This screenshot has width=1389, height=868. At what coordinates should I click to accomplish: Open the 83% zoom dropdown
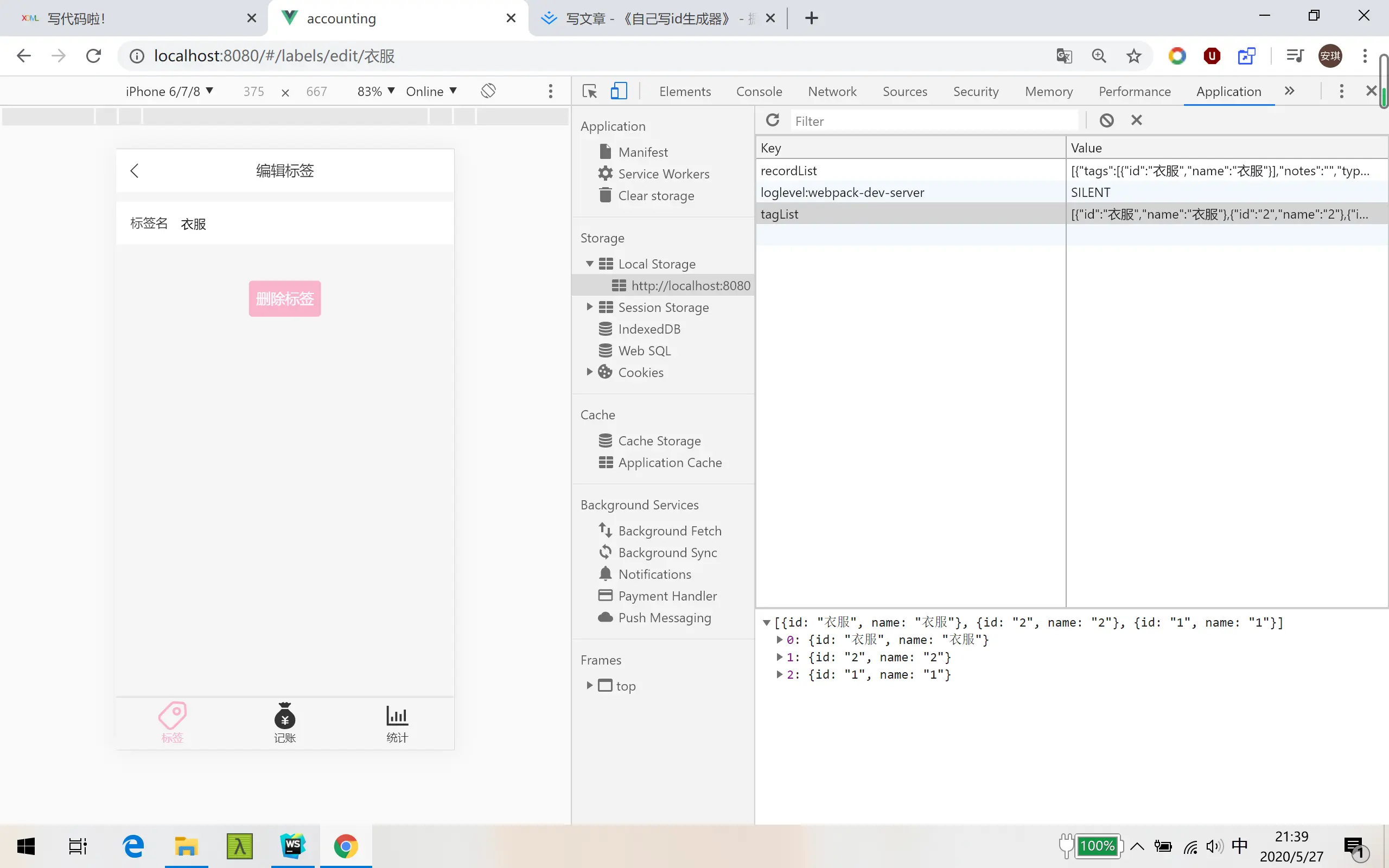click(x=375, y=91)
